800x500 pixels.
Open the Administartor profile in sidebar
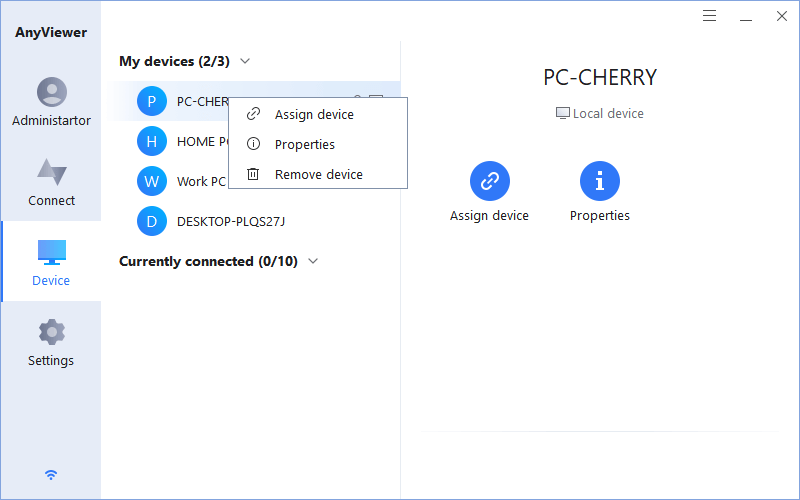52,102
